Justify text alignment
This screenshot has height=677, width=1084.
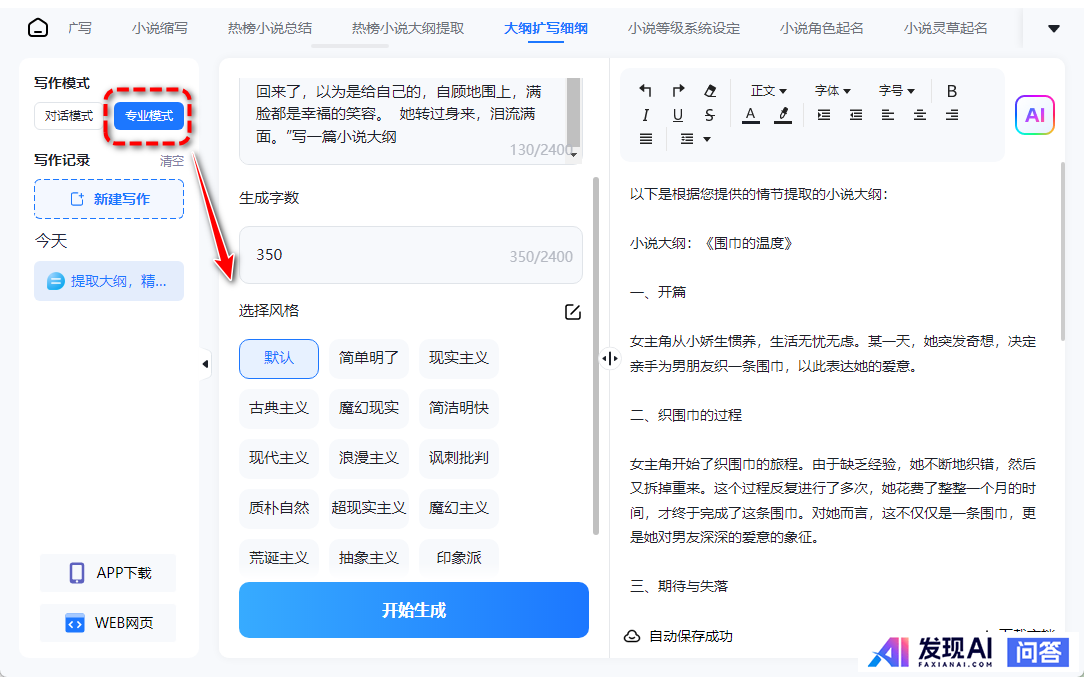(646, 139)
